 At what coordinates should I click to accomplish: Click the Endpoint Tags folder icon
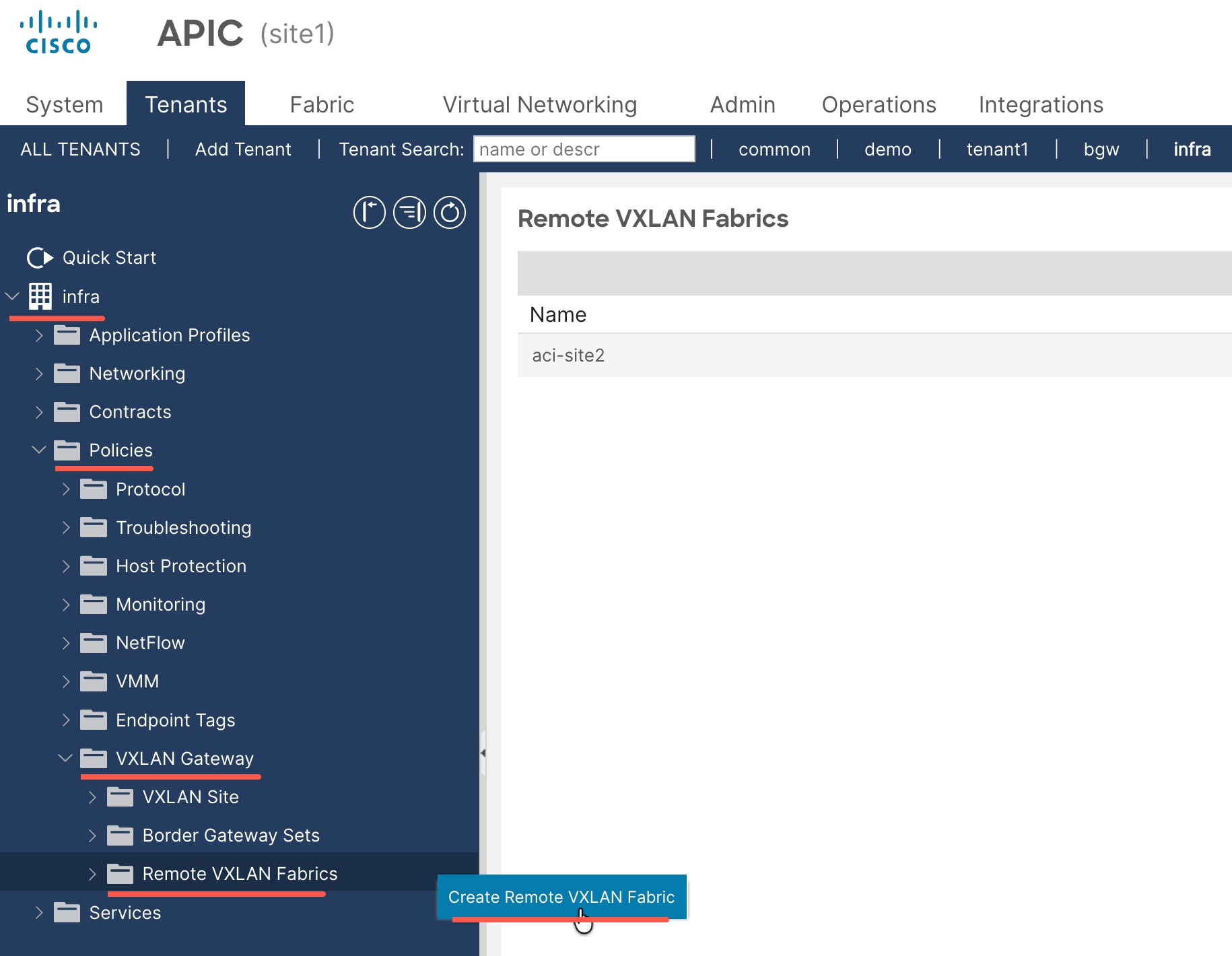click(x=93, y=720)
